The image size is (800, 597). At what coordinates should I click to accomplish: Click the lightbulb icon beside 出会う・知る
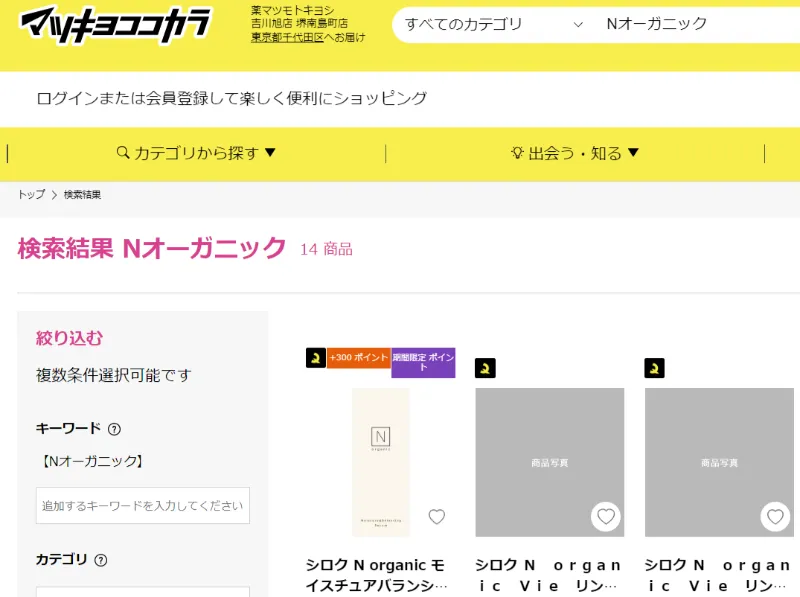pos(517,153)
